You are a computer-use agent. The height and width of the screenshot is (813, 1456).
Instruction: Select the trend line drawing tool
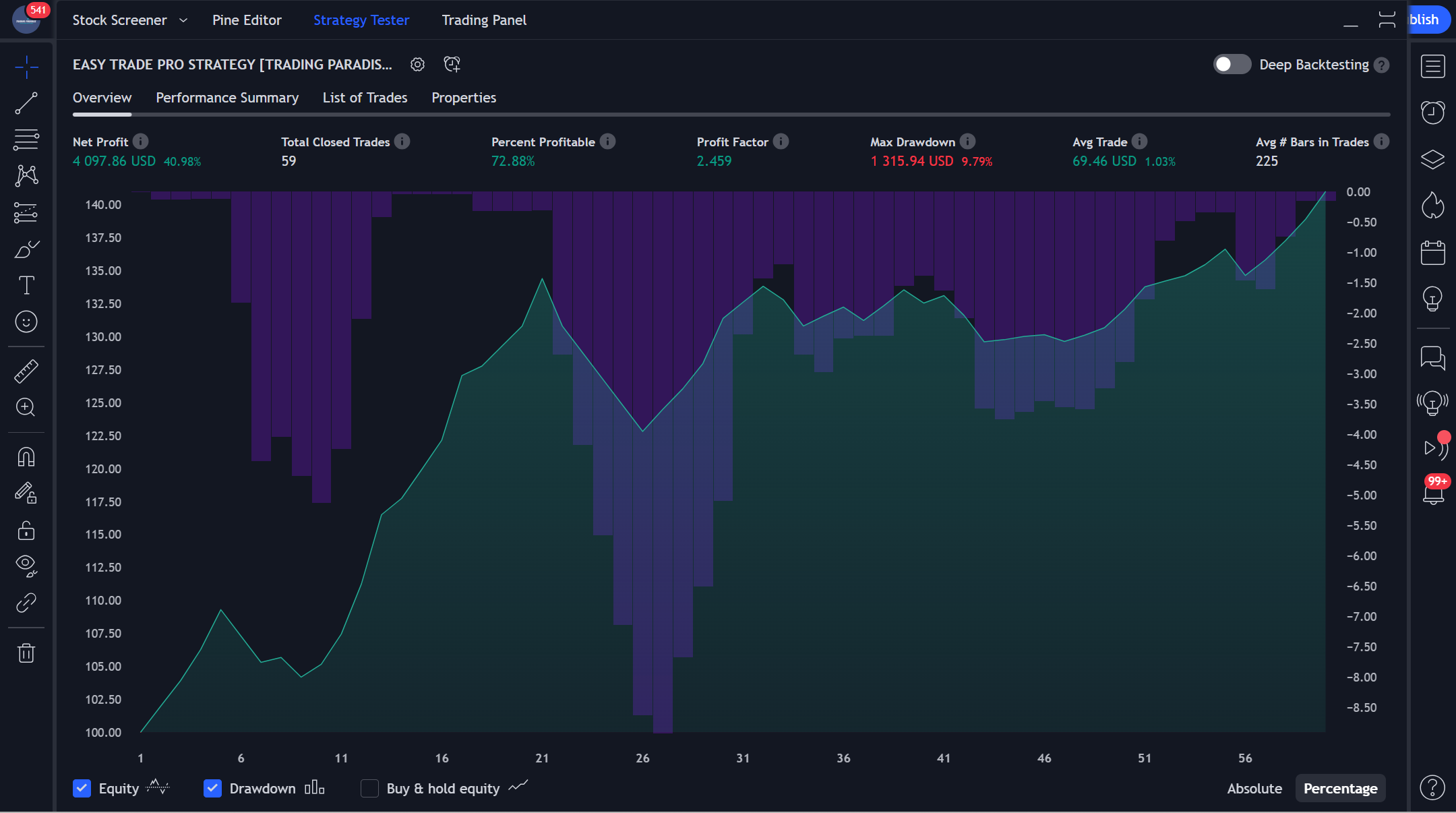[26, 104]
